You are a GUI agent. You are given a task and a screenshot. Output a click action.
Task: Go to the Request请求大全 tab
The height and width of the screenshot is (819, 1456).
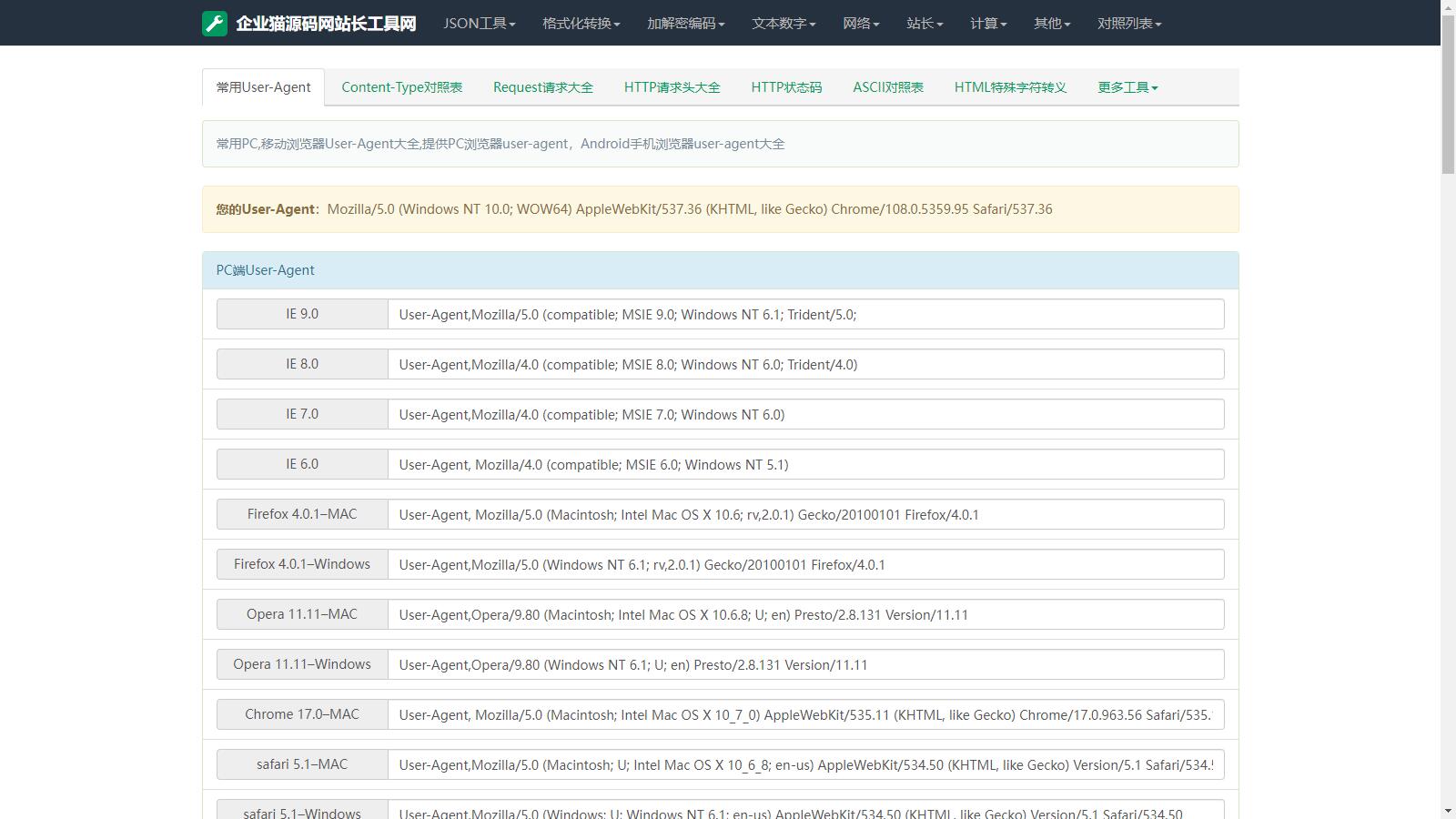coord(542,87)
